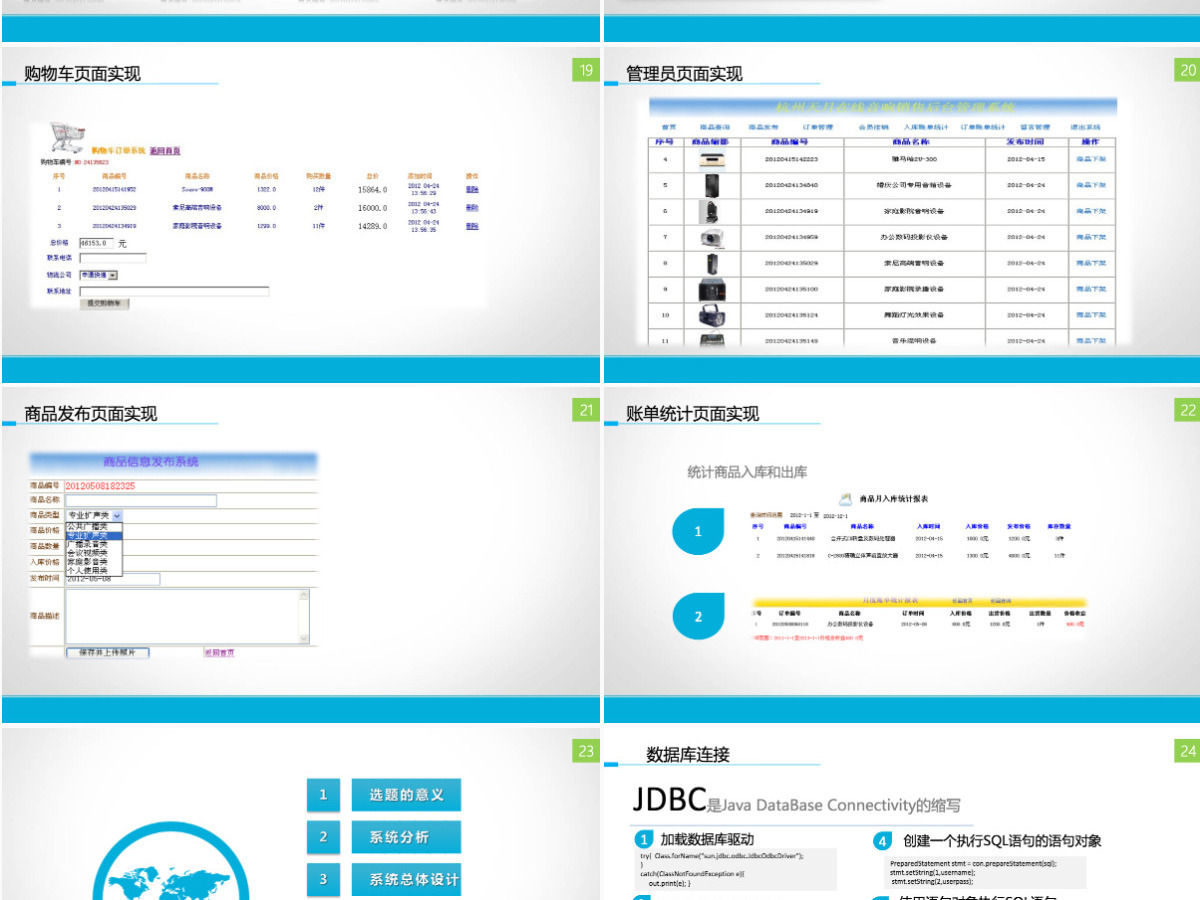Select slide title 数据库连接

coord(688,754)
